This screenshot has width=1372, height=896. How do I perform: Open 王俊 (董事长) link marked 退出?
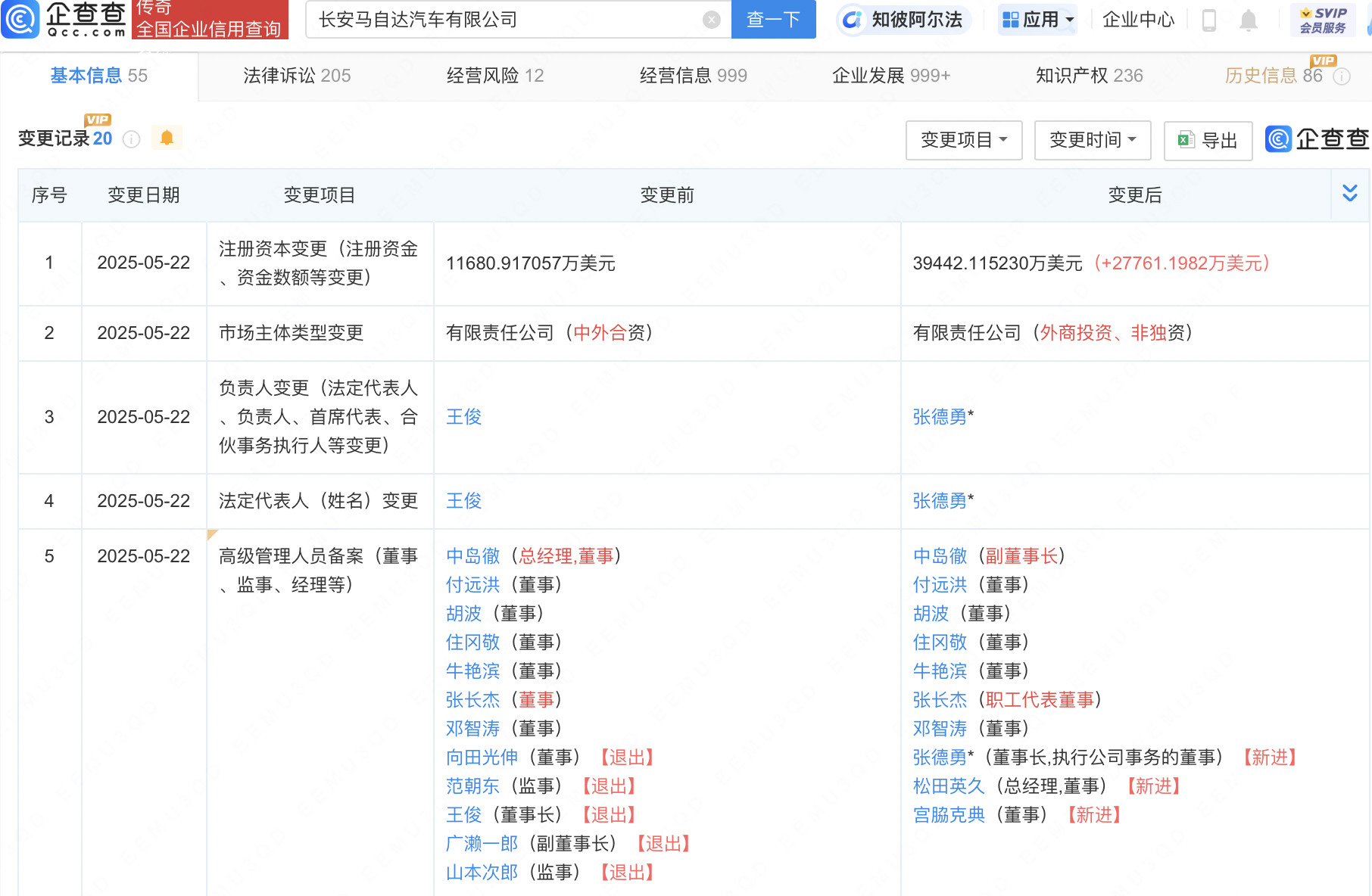(x=464, y=815)
